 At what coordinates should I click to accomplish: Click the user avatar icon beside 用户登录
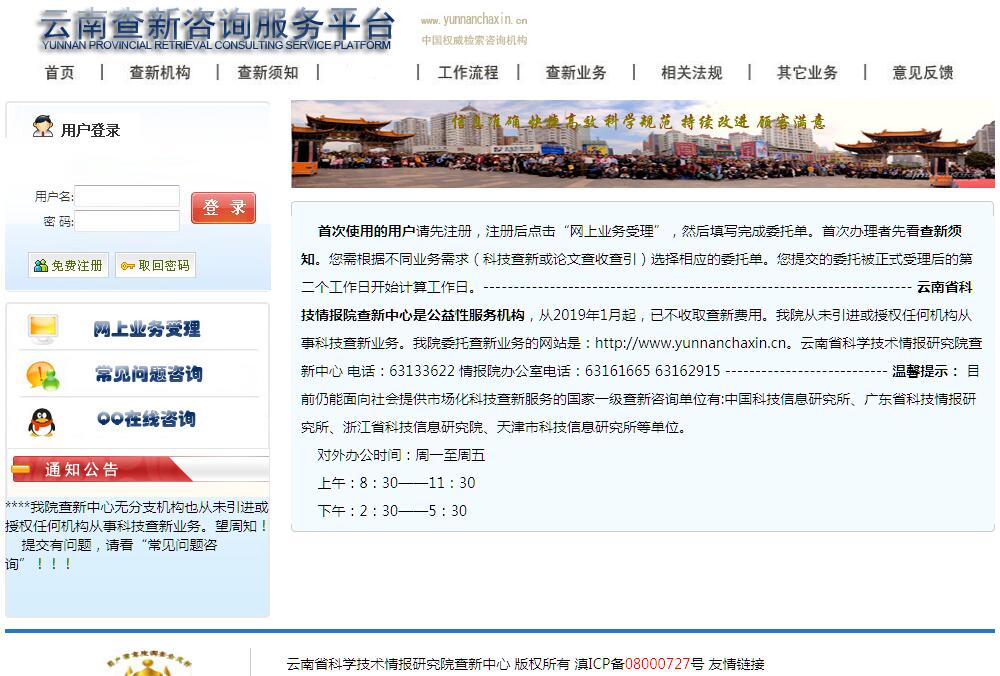click(x=43, y=127)
